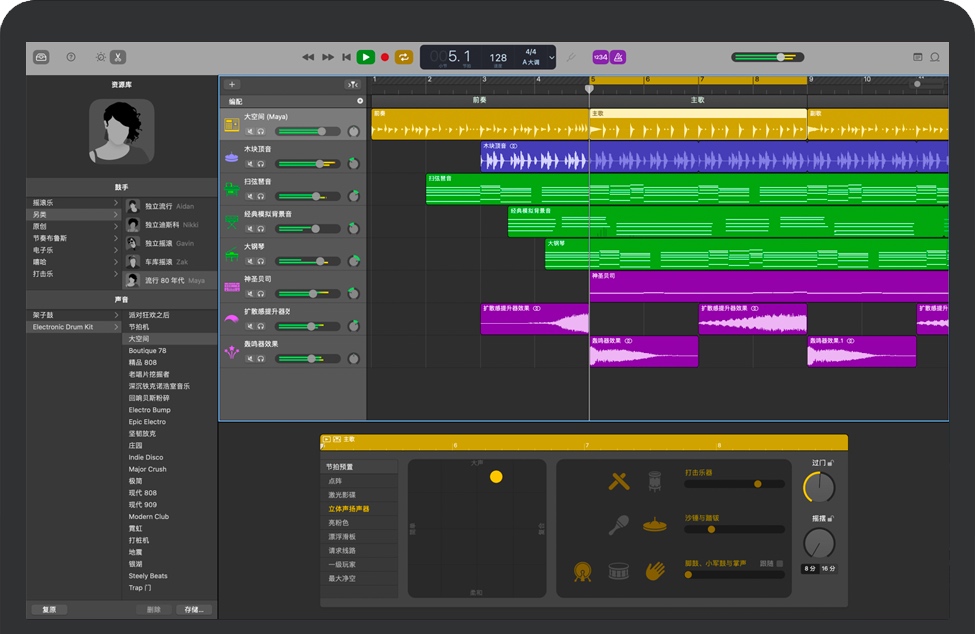Click the add track plus button
The image size is (975, 634).
(232, 85)
